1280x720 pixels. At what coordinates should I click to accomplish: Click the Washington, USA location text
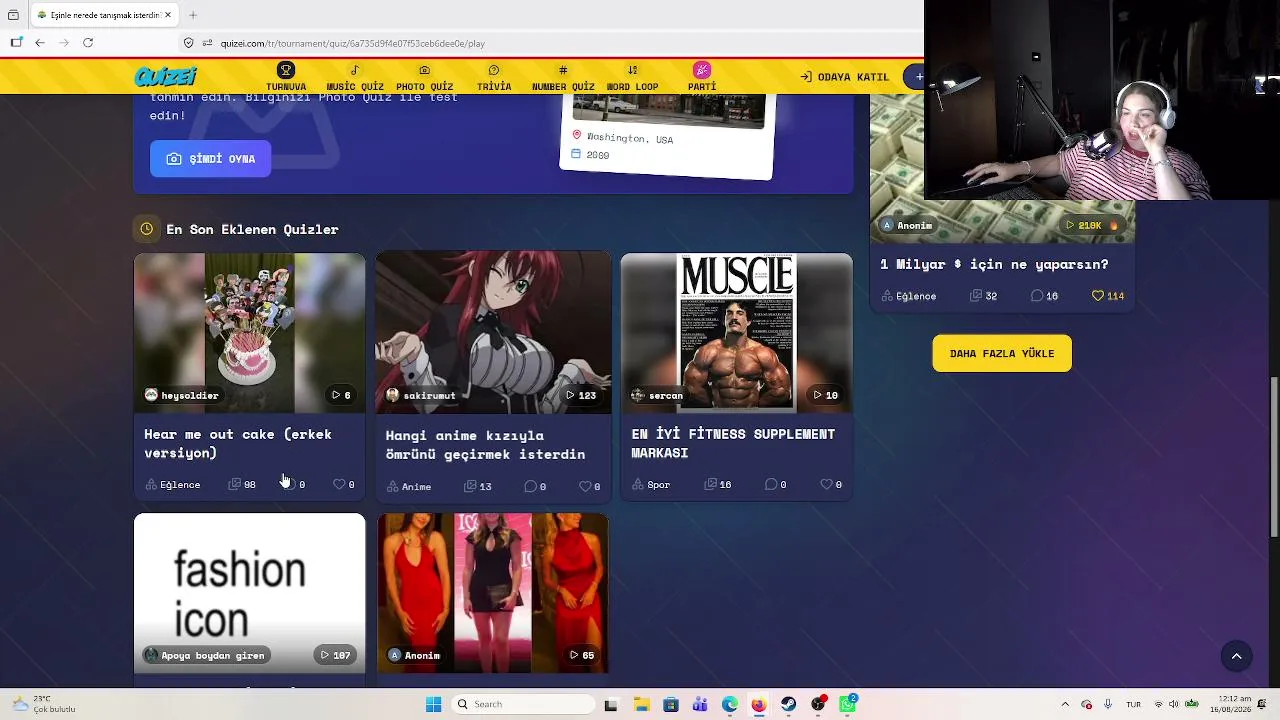[630, 138]
